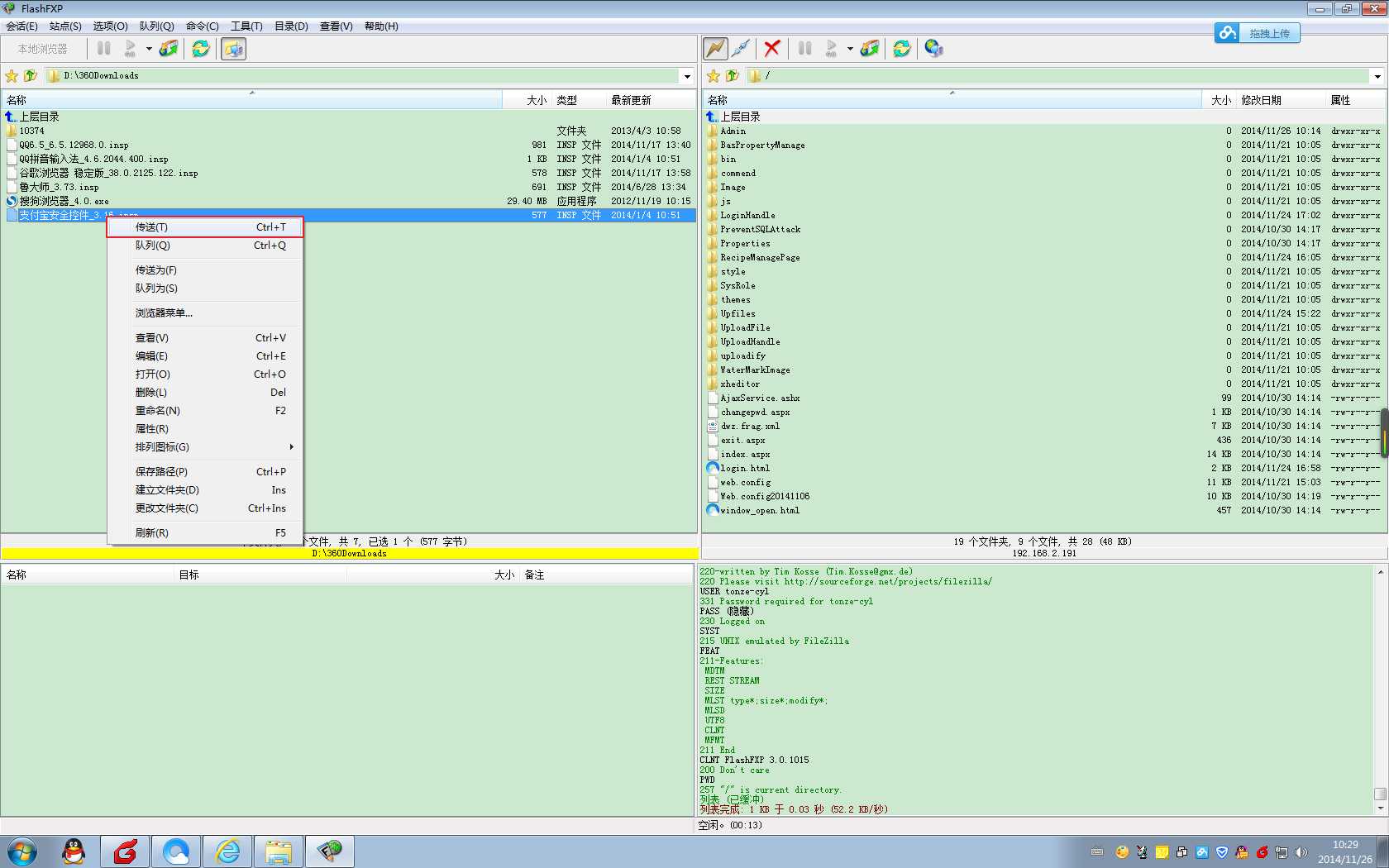Viewport: 1389px width, 868px height.
Task: Click the pause icon in the remote toolbar
Action: click(805, 49)
